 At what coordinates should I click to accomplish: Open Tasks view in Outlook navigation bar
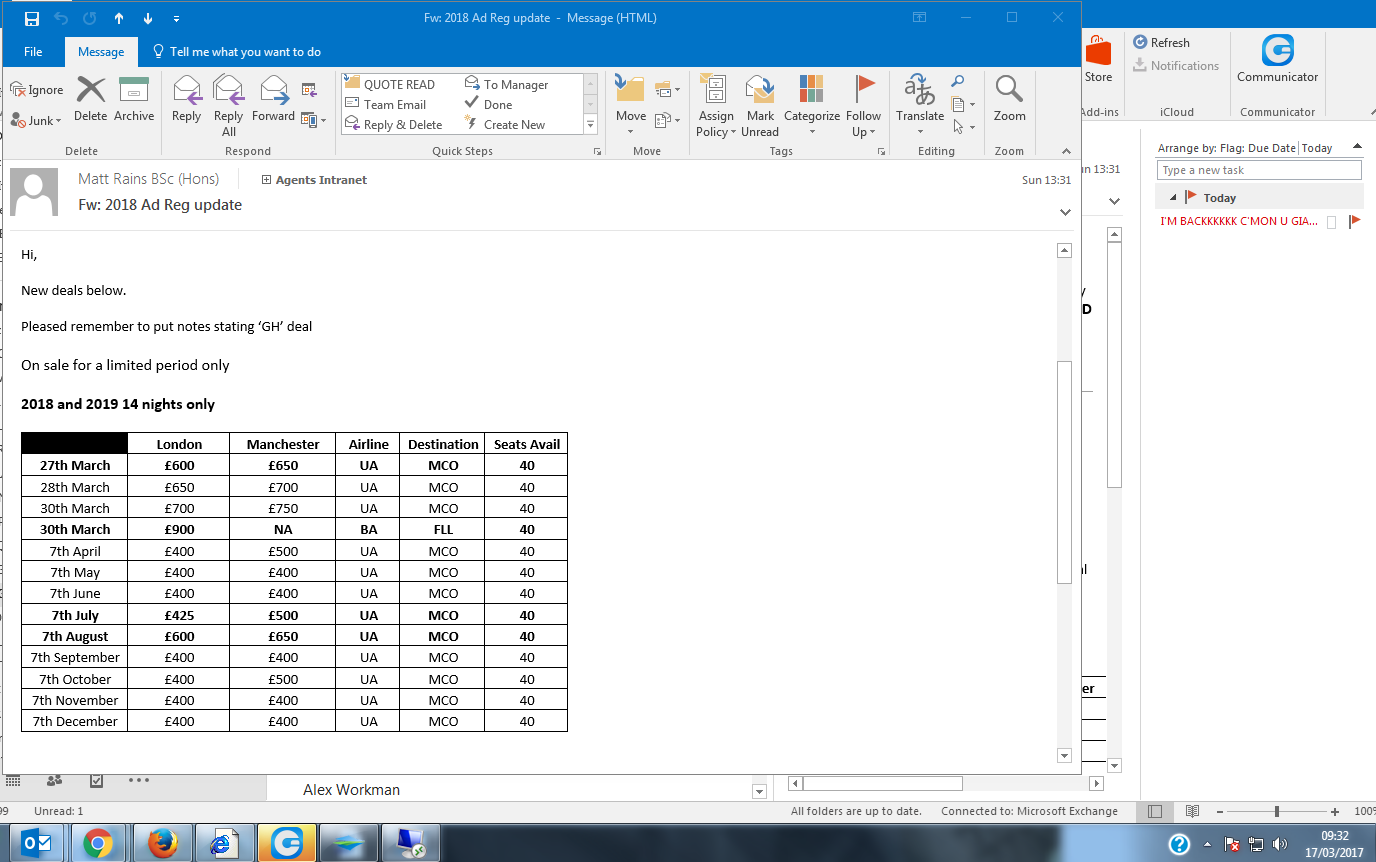point(96,780)
